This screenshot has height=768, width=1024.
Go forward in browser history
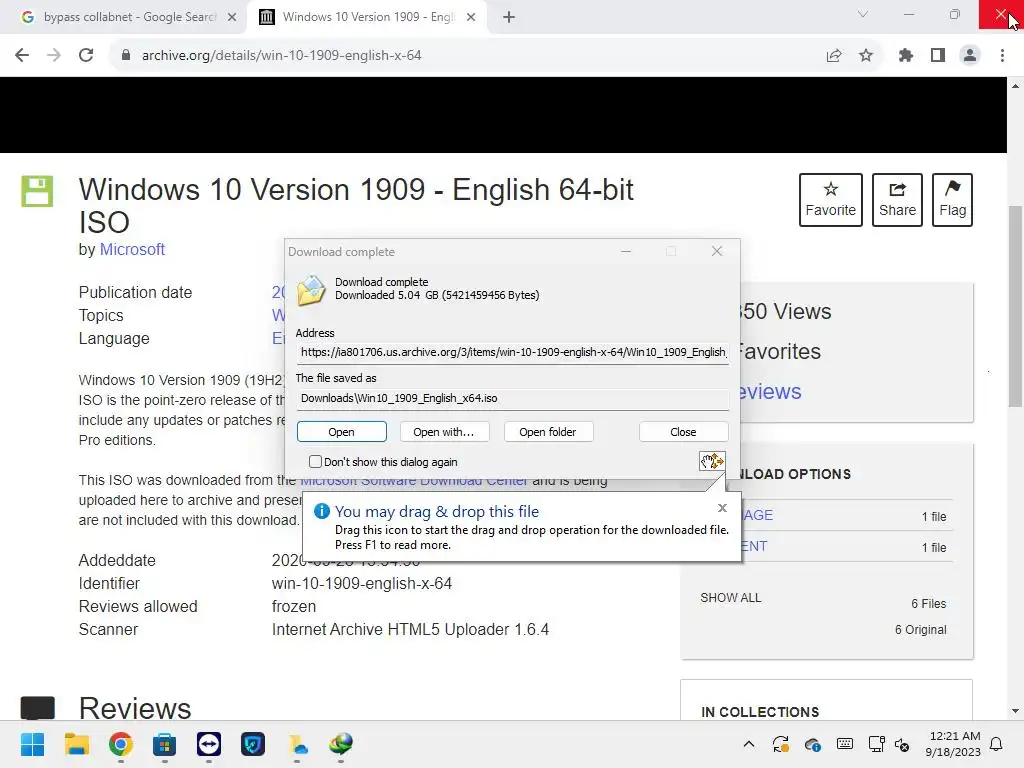(x=54, y=56)
